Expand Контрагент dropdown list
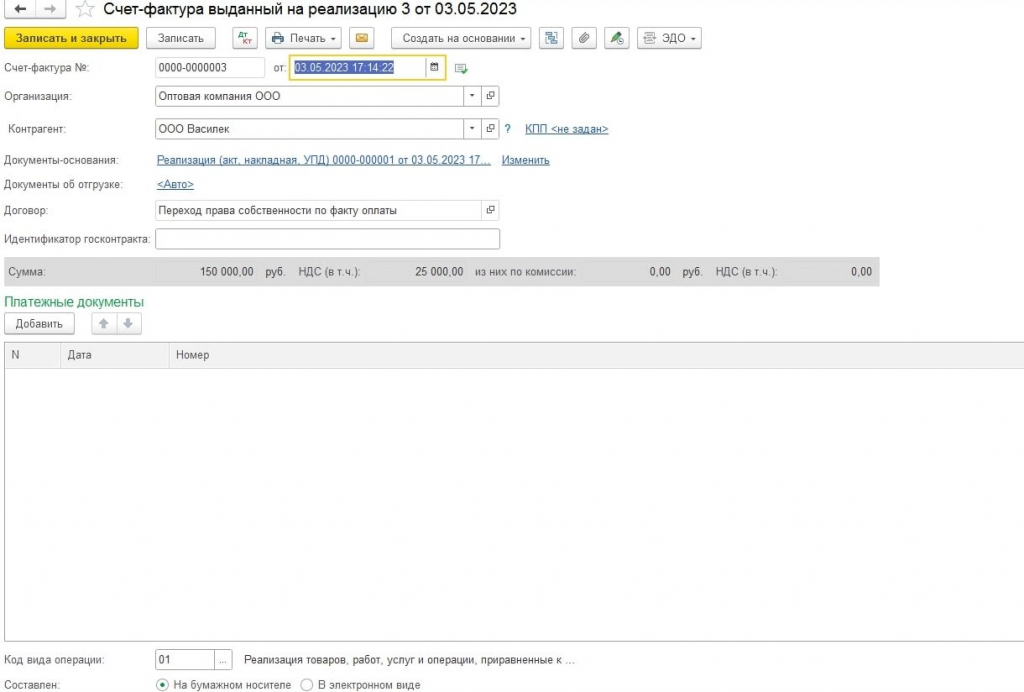The width and height of the screenshot is (1024, 692). (472, 129)
